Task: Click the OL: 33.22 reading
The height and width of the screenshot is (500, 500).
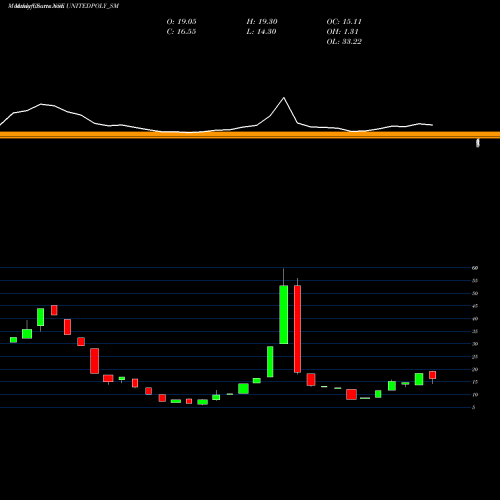Action: pyautogui.click(x=344, y=42)
